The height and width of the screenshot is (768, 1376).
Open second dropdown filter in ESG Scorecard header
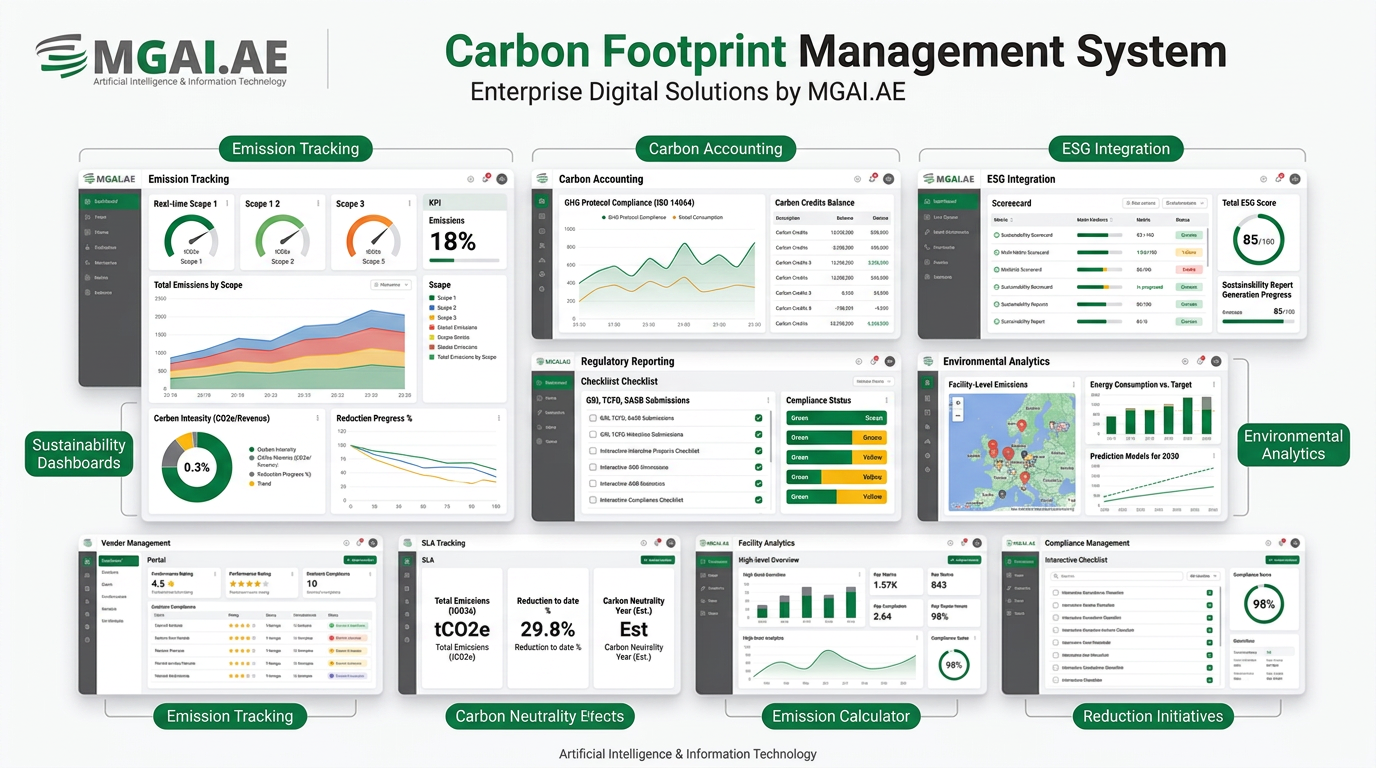[x=1185, y=203]
